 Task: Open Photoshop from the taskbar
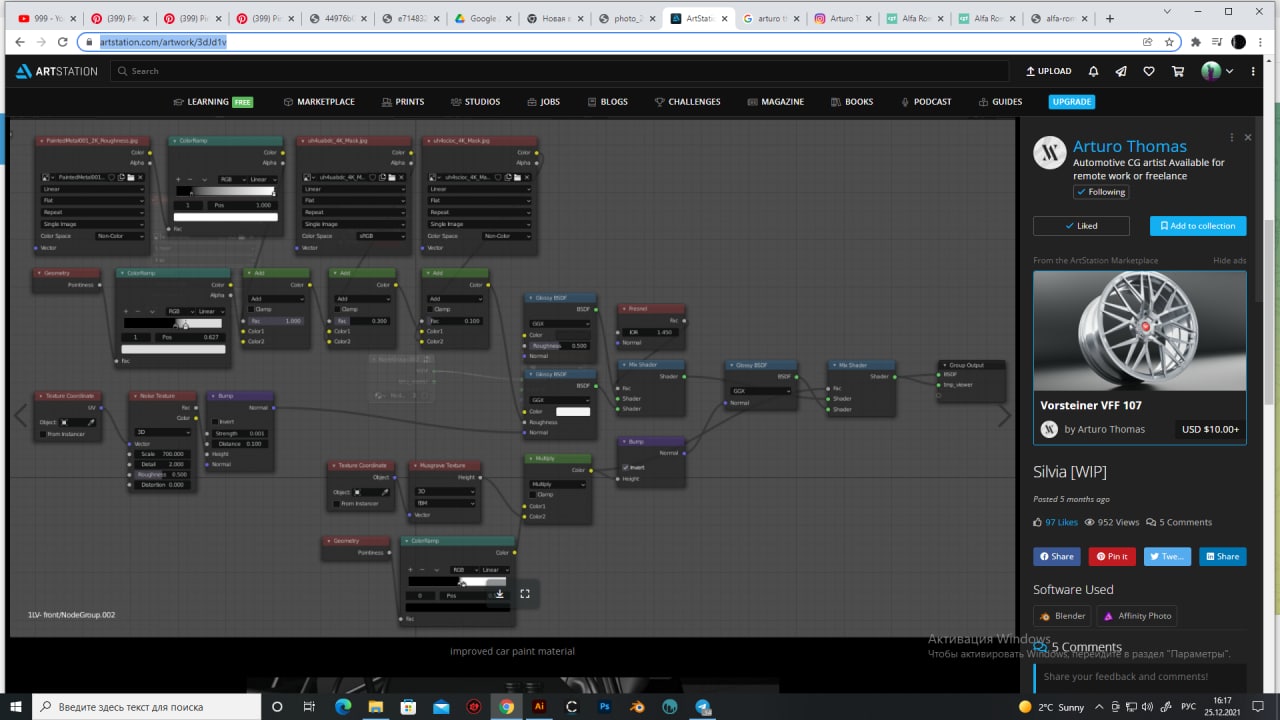(x=605, y=706)
